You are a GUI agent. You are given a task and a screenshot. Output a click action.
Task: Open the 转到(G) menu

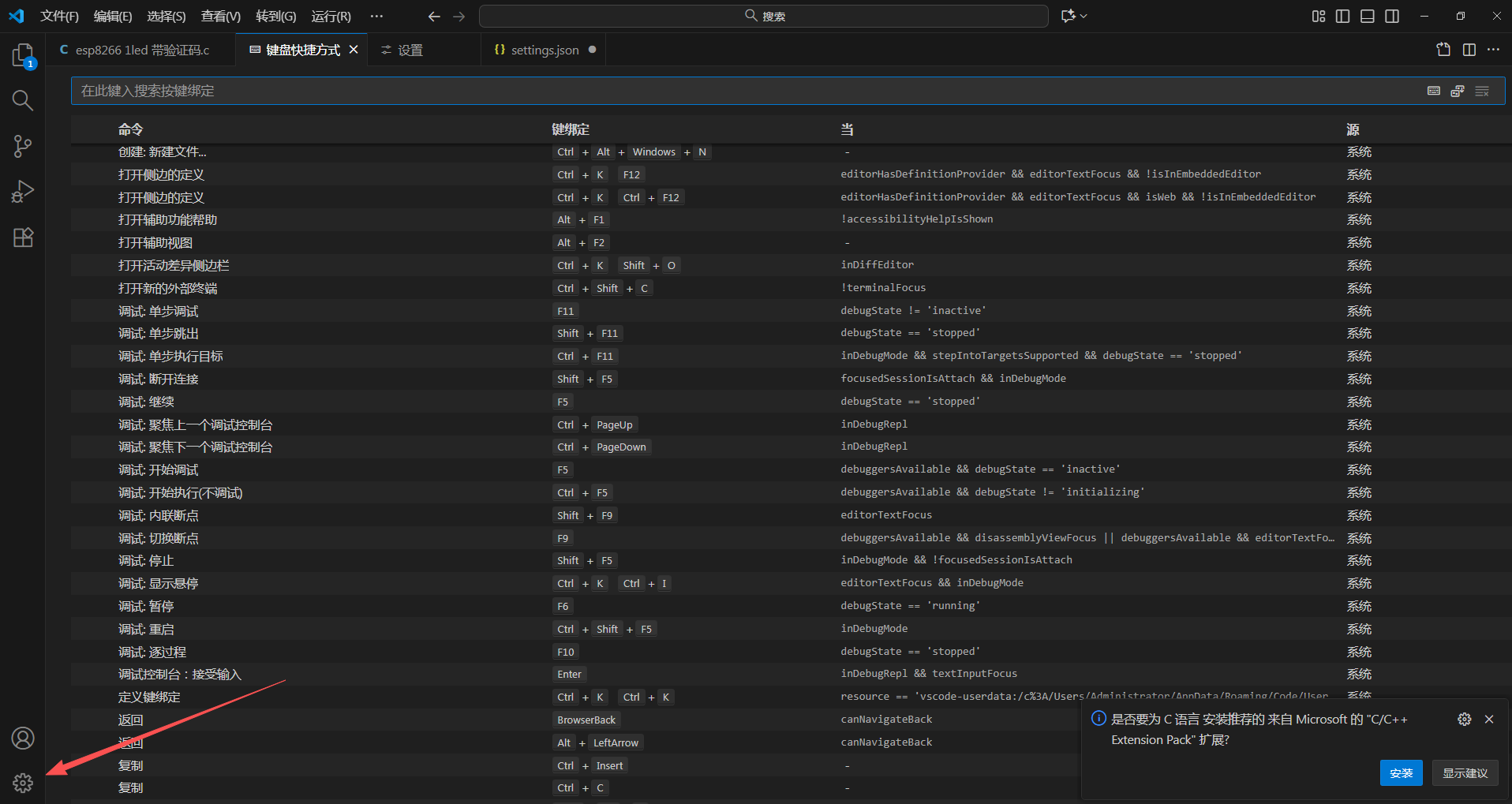[x=275, y=16]
